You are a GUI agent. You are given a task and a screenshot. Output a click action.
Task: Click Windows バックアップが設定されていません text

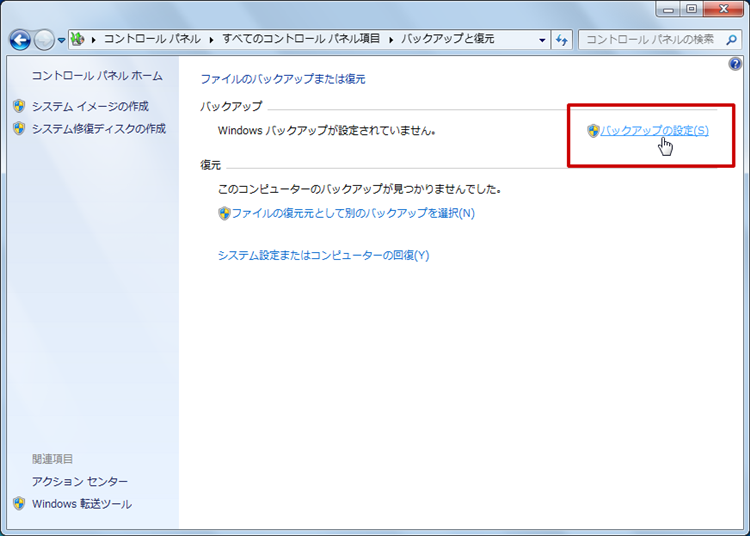[x=326, y=131]
